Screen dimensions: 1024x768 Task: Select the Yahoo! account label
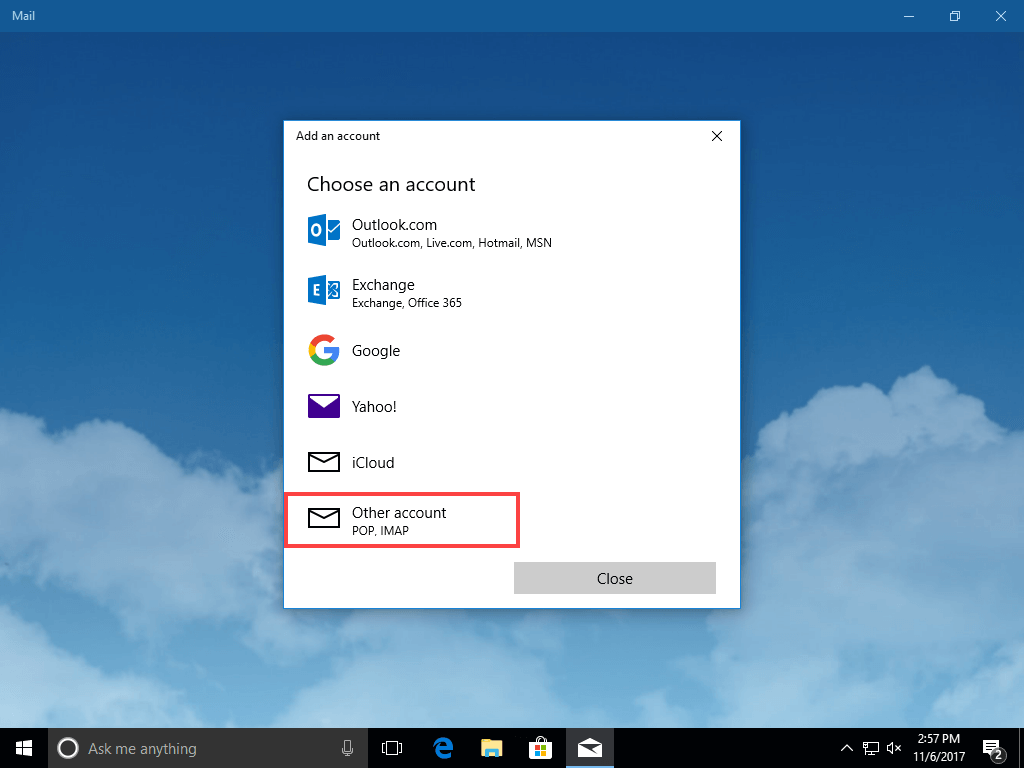pyautogui.click(x=374, y=406)
